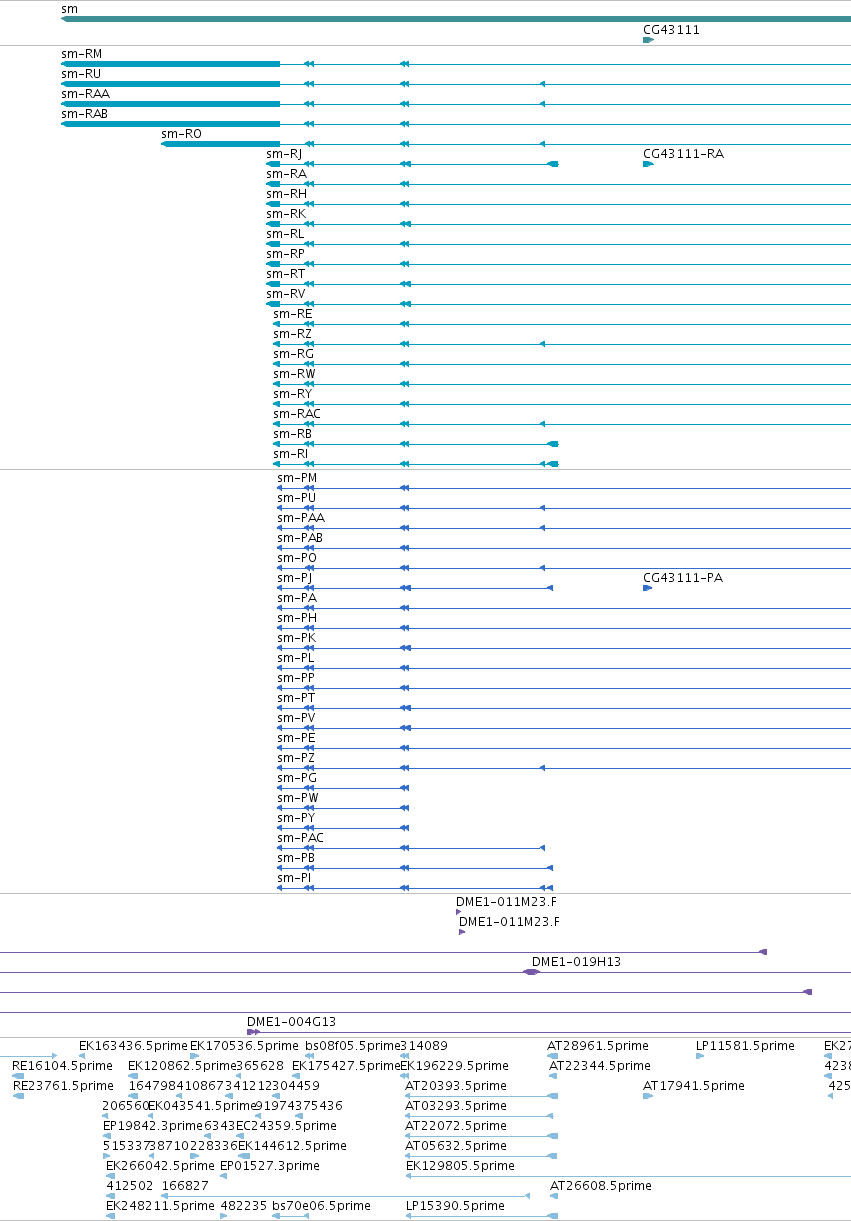Image resolution: width=851 pixels, height=1221 pixels.
Task: Click the sm-RJ transcript label
Action: (x=284, y=154)
